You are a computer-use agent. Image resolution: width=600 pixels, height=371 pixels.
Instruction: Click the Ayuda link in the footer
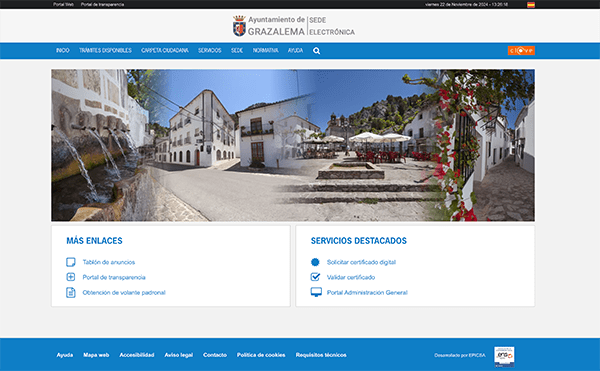[x=65, y=355]
